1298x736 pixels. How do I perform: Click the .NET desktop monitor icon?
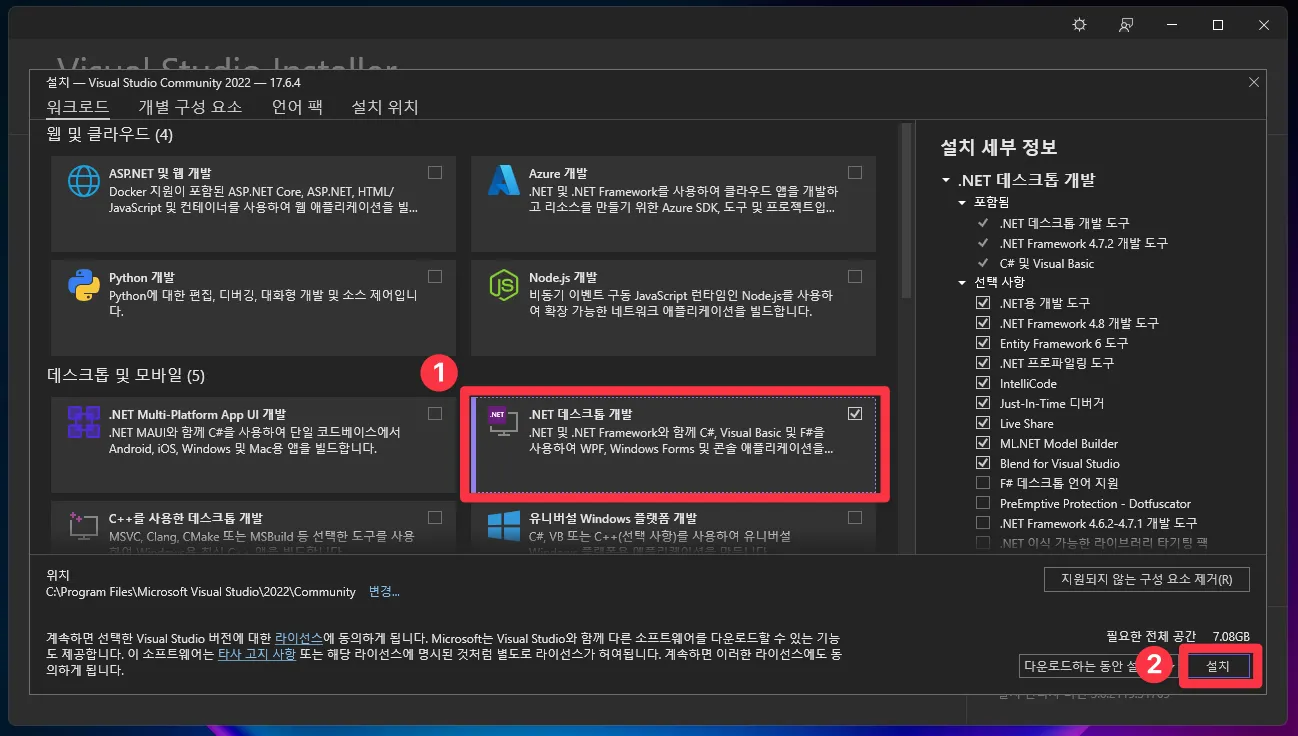pyautogui.click(x=501, y=421)
